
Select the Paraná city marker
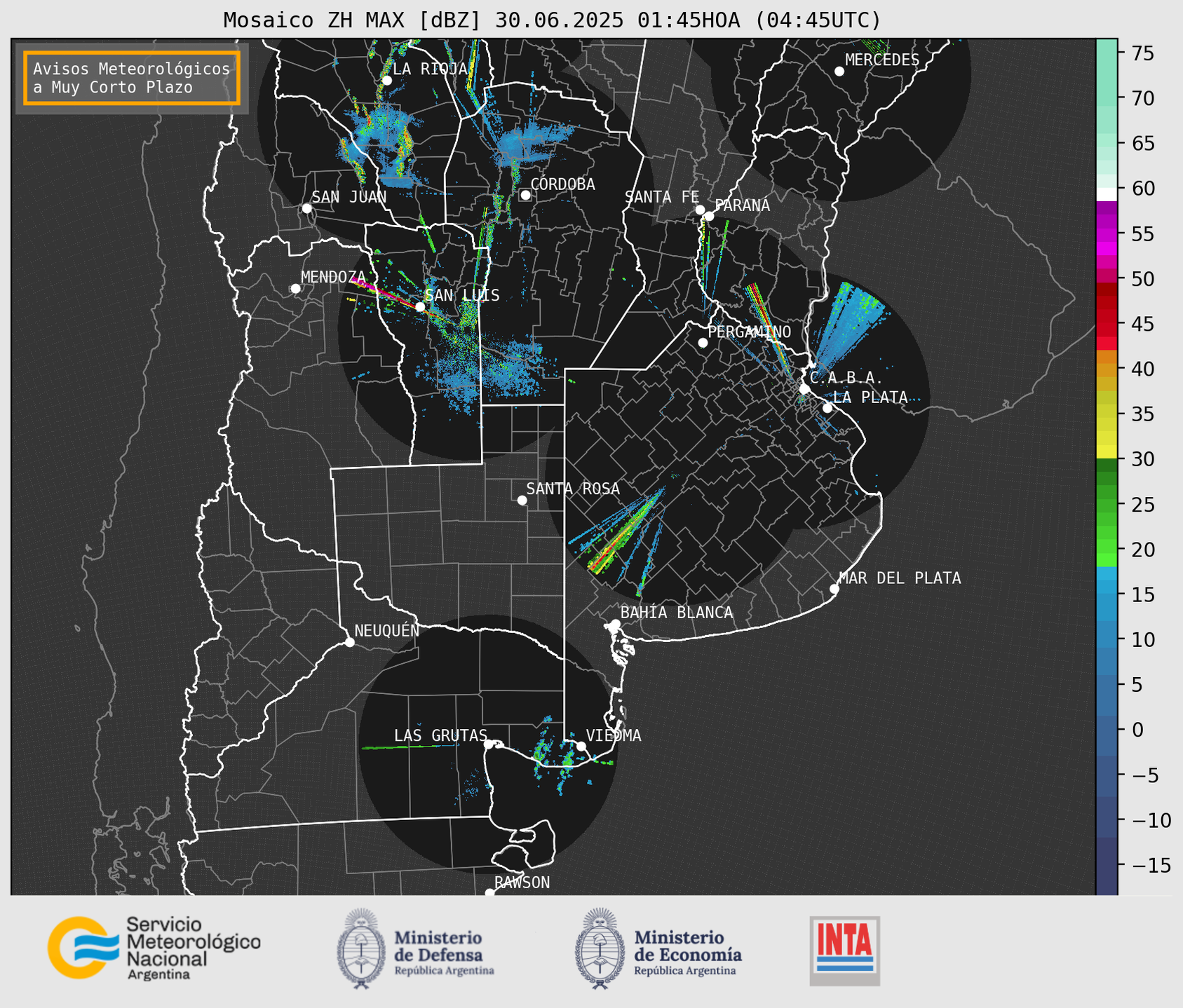(x=709, y=216)
